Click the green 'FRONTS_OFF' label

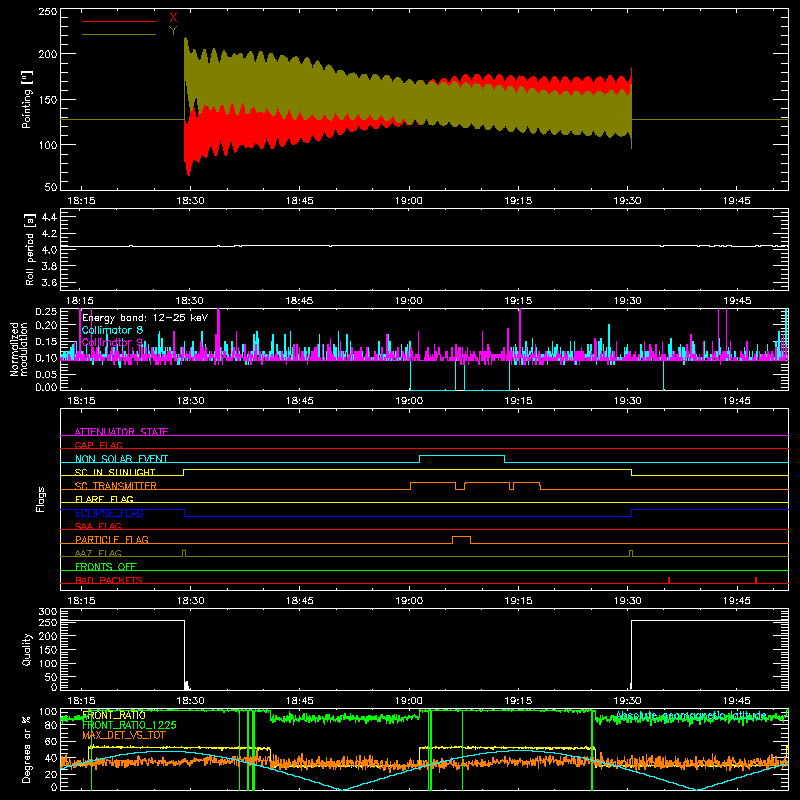coord(106,566)
